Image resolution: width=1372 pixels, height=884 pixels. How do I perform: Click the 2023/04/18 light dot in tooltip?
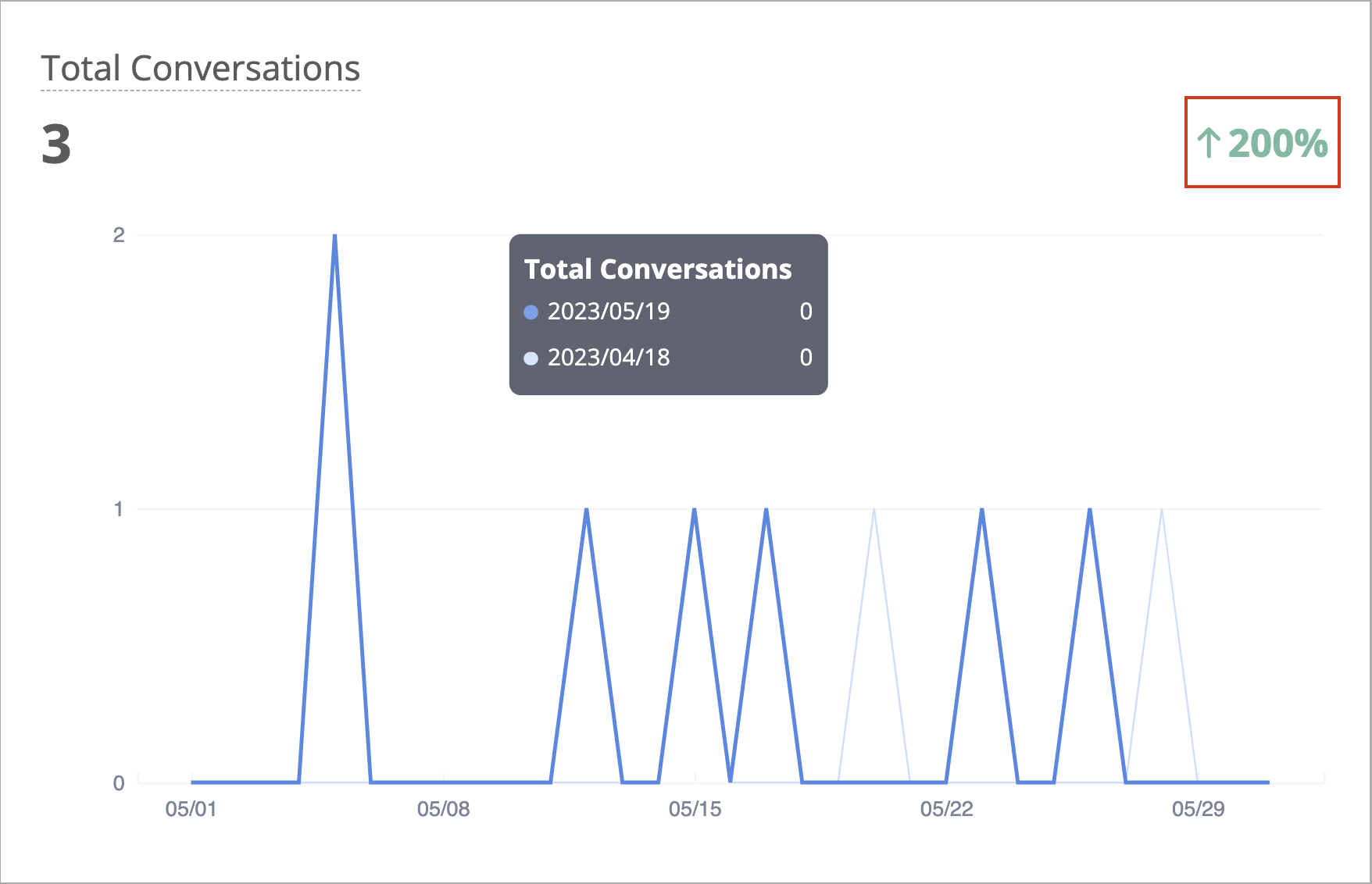click(x=531, y=358)
